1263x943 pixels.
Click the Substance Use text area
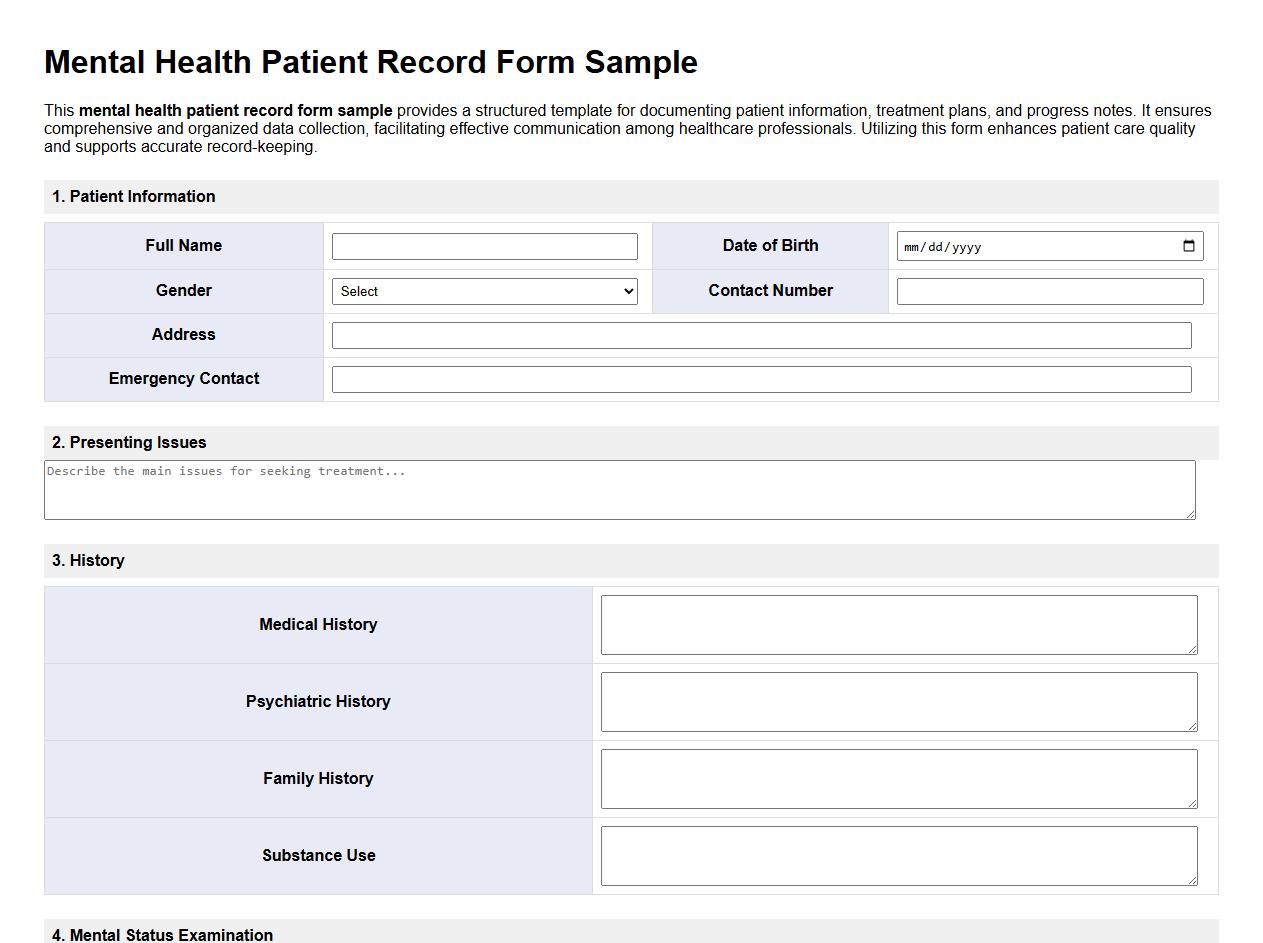(898, 855)
